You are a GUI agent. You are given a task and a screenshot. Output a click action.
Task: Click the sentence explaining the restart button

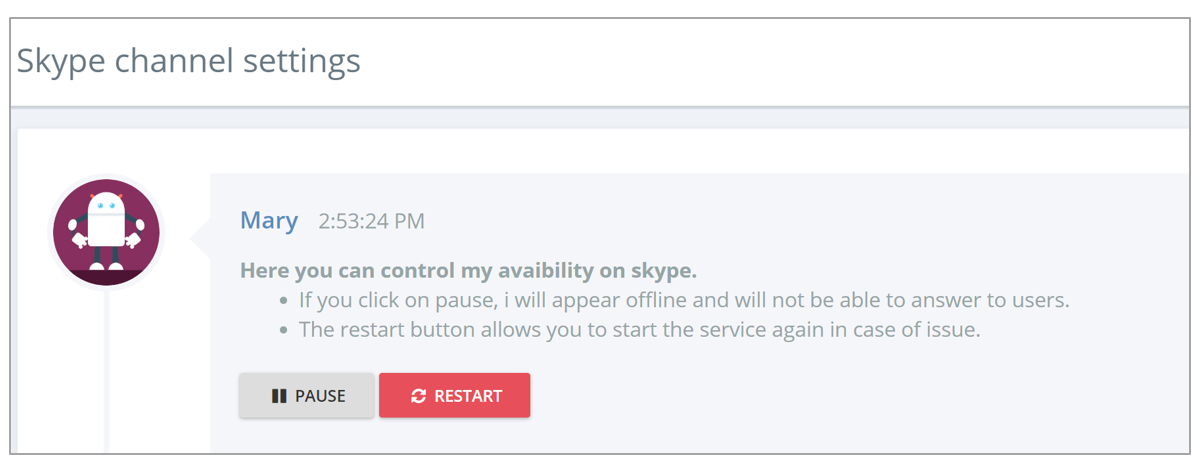click(639, 329)
